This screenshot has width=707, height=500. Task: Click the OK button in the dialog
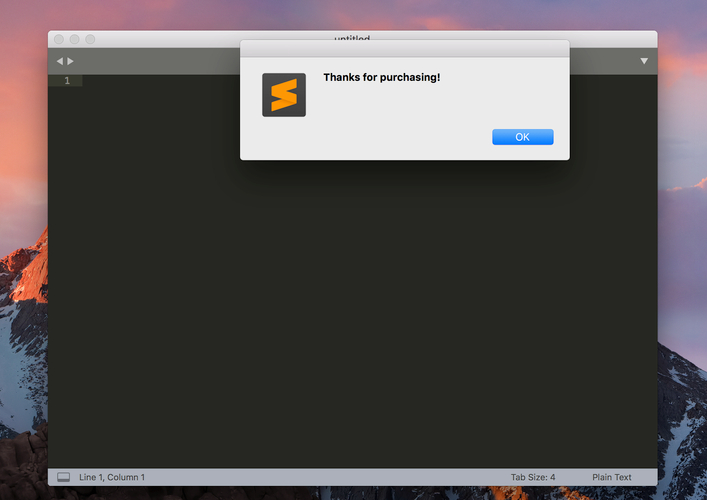(x=523, y=137)
